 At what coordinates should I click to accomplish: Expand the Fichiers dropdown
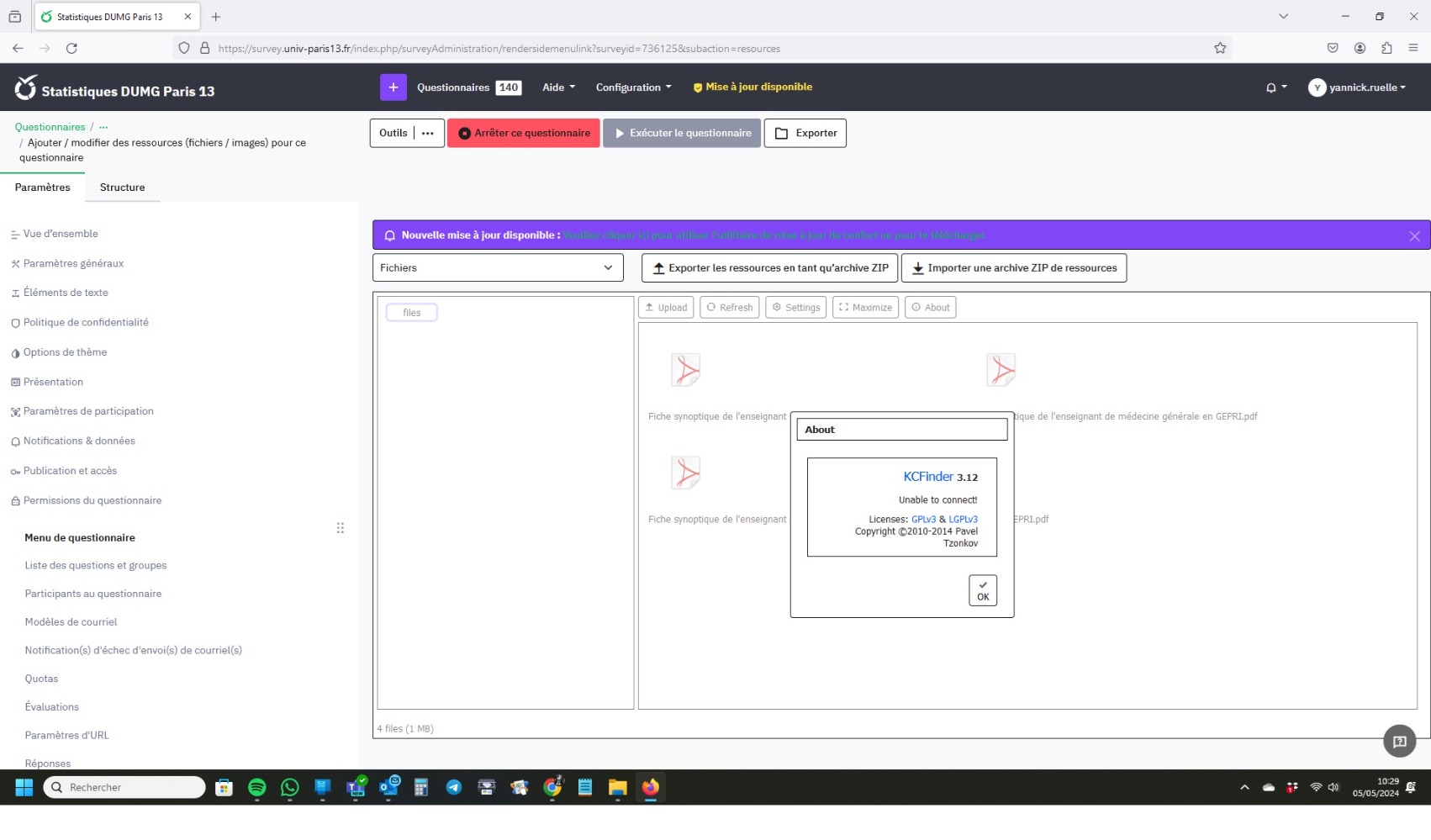click(x=498, y=268)
